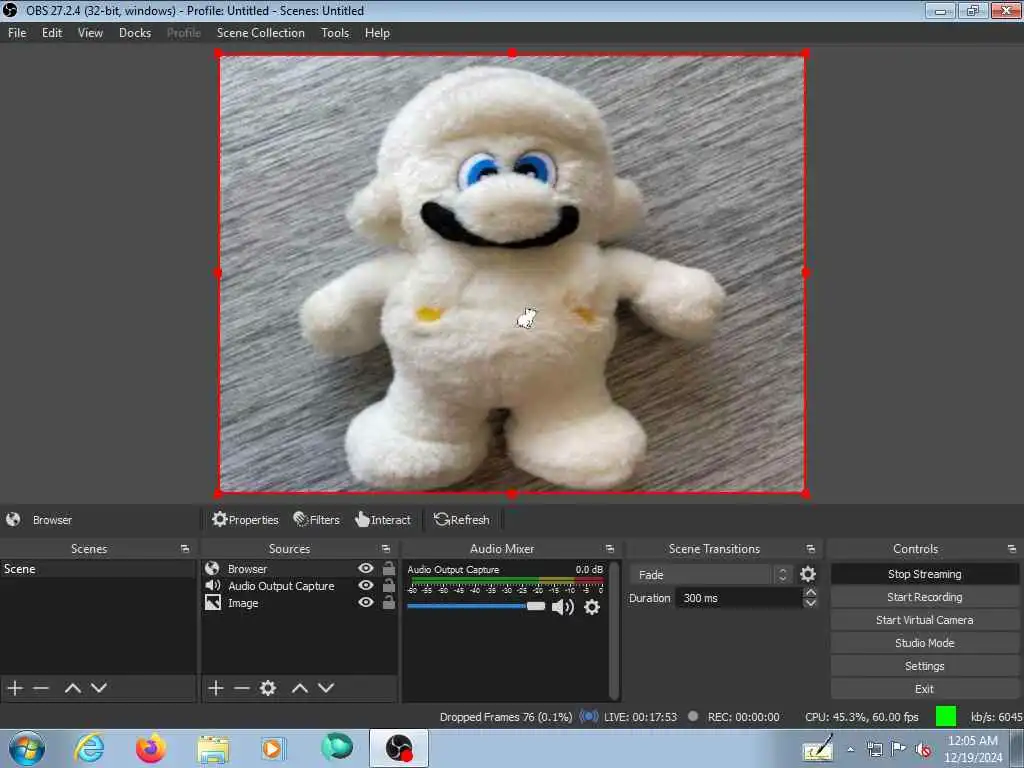Open source properties gear in Sources toolbar
The image size is (1024, 768).
[268, 688]
